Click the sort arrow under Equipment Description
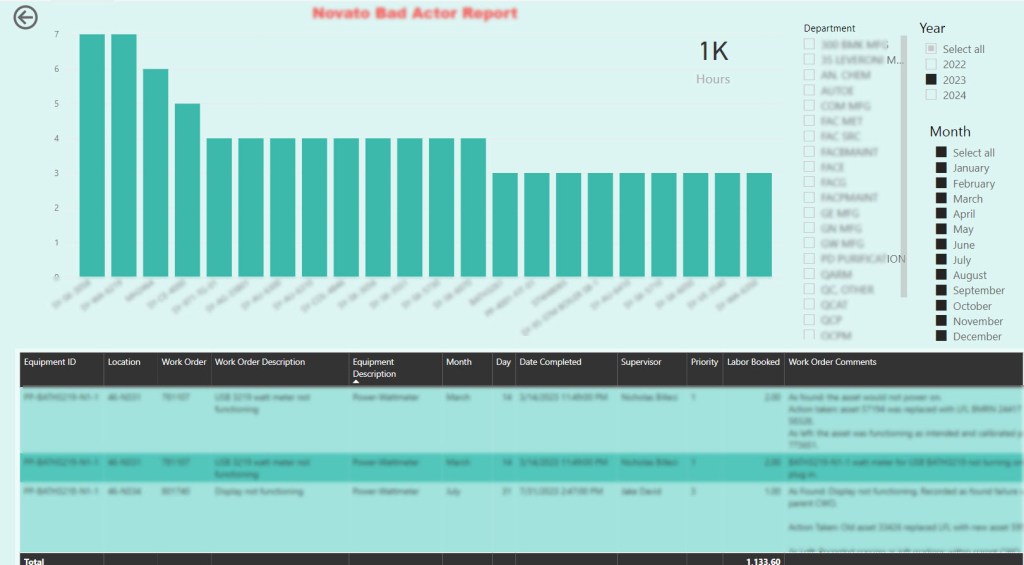The height and width of the screenshot is (565, 1024). pos(356,382)
